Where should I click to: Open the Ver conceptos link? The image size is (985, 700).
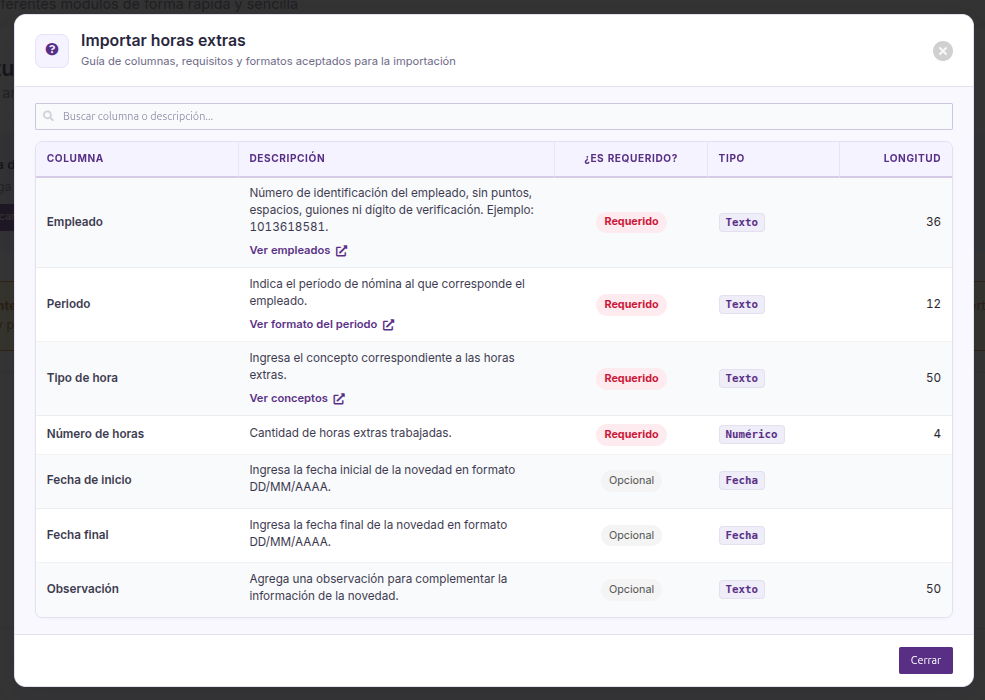pos(288,398)
